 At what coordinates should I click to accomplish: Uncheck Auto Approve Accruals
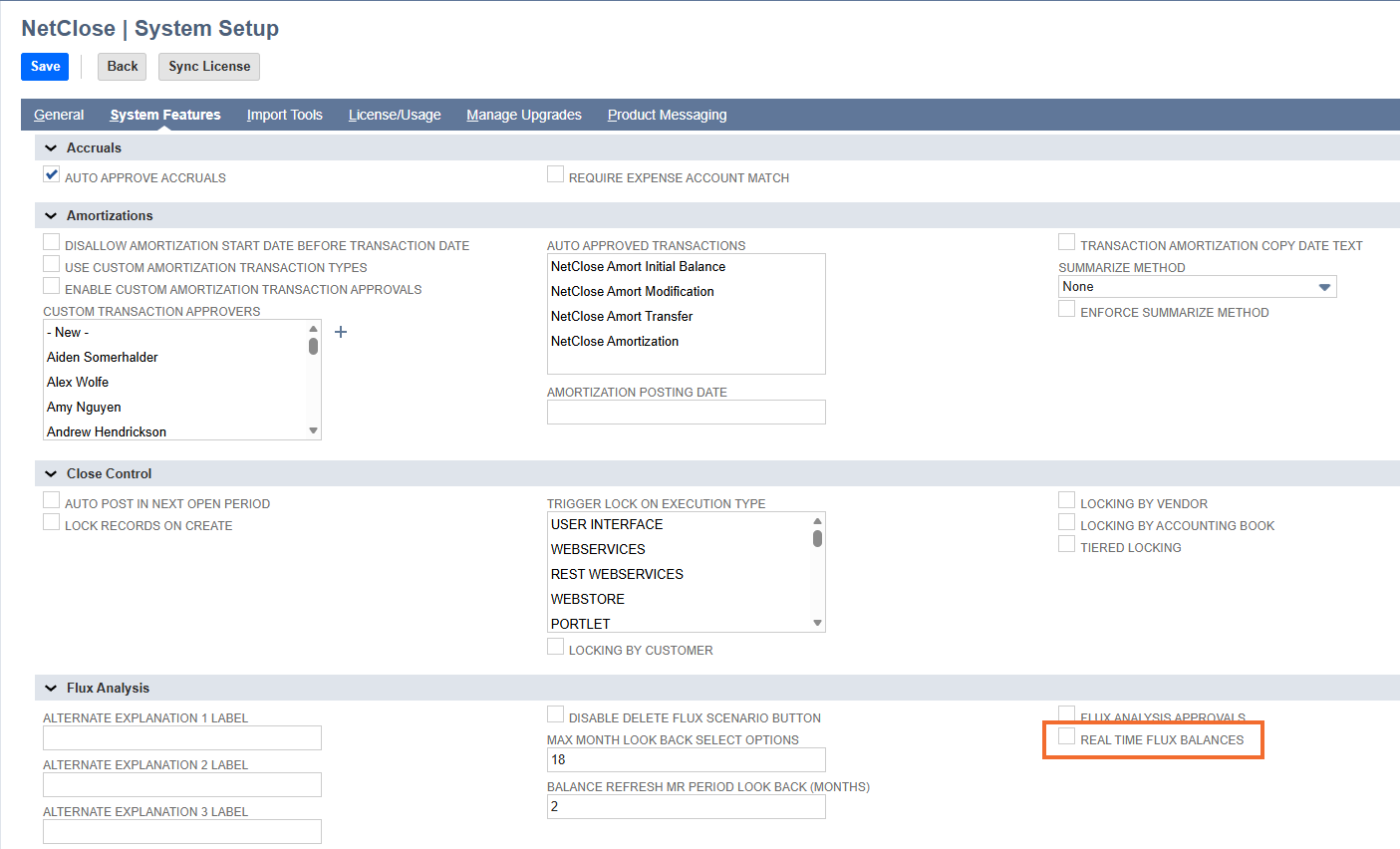pos(52,174)
